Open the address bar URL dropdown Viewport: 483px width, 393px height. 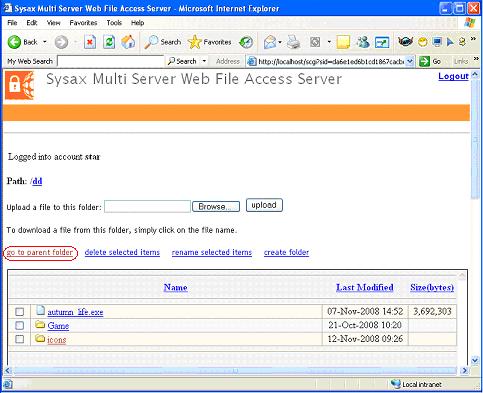click(410, 61)
